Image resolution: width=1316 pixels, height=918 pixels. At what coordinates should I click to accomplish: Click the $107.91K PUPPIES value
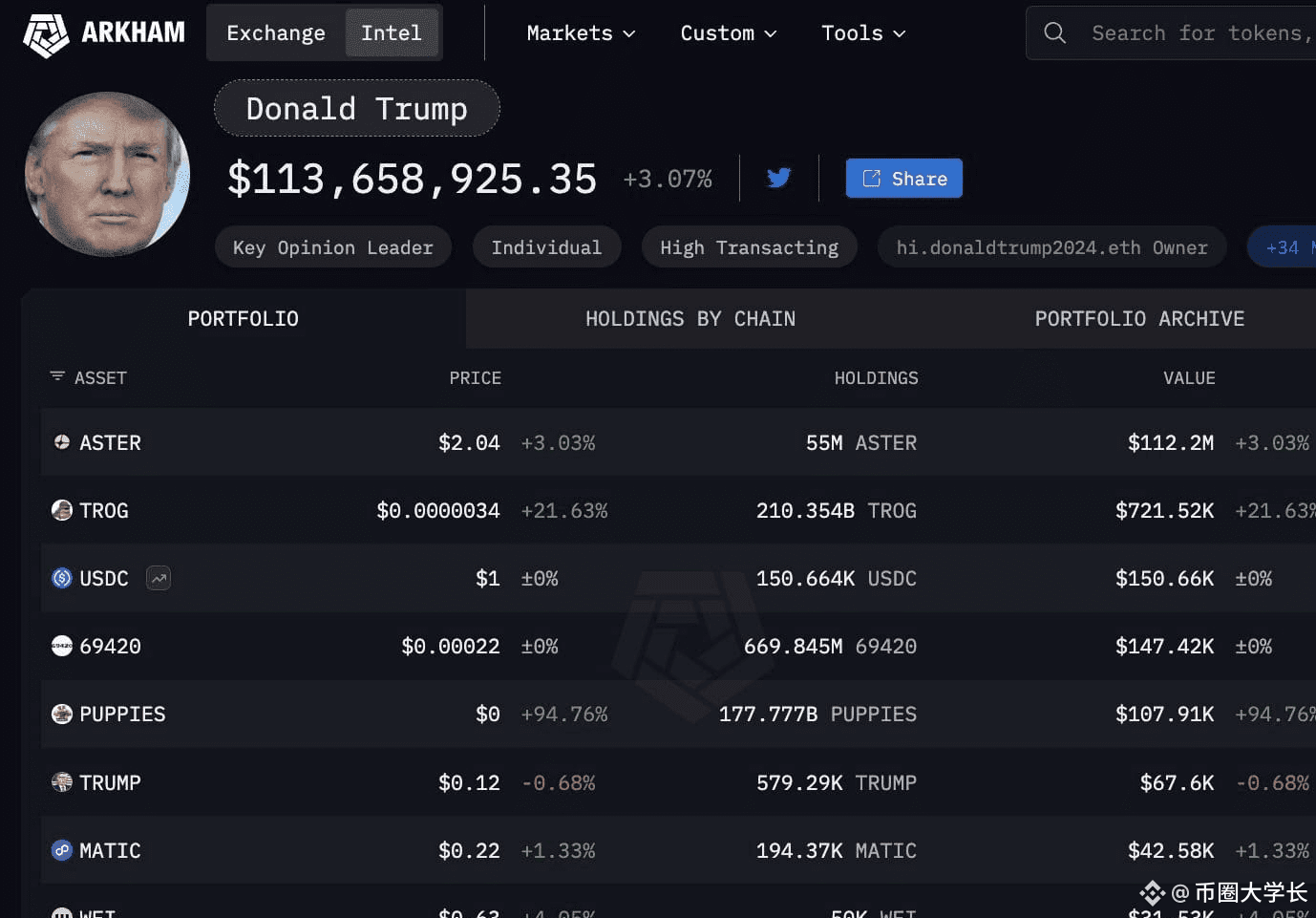[x=1165, y=714]
